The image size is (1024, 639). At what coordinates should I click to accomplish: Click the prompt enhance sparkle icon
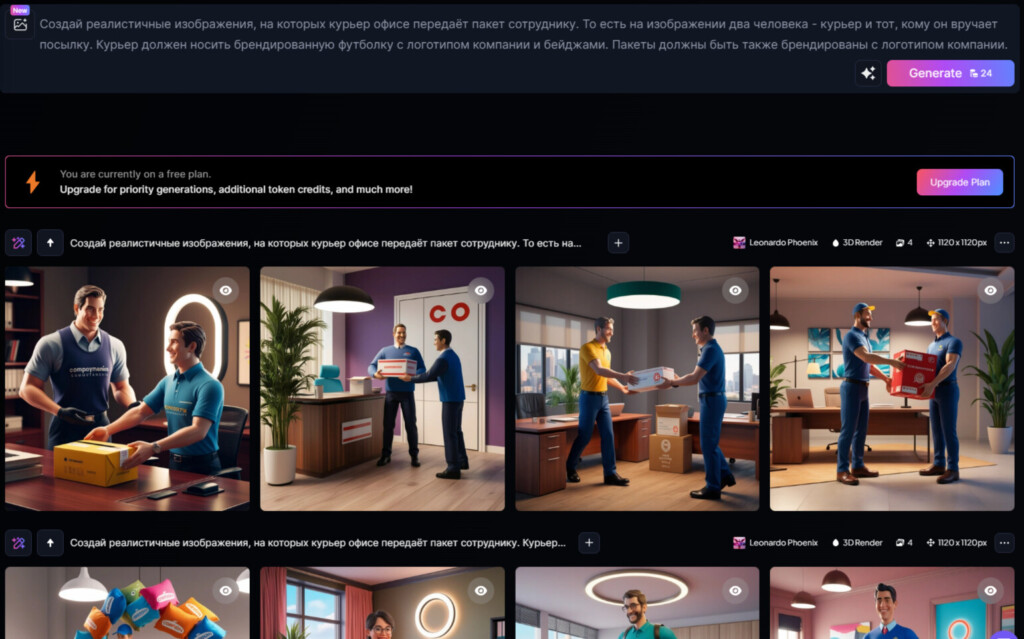click(868, 73)
